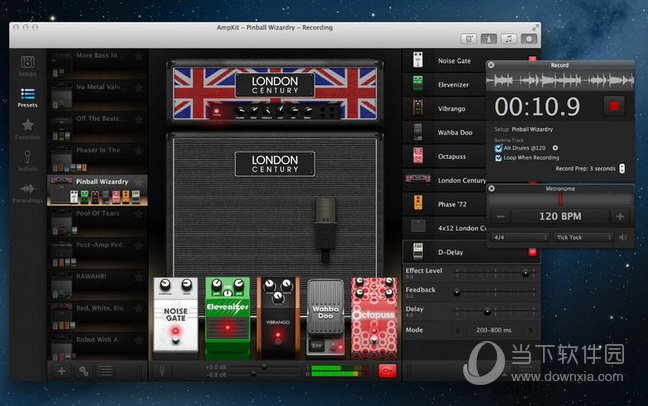The image size is (648, 406).
Task: Toggle the music note backing track toolbar button
Action: tap(509, 39)
